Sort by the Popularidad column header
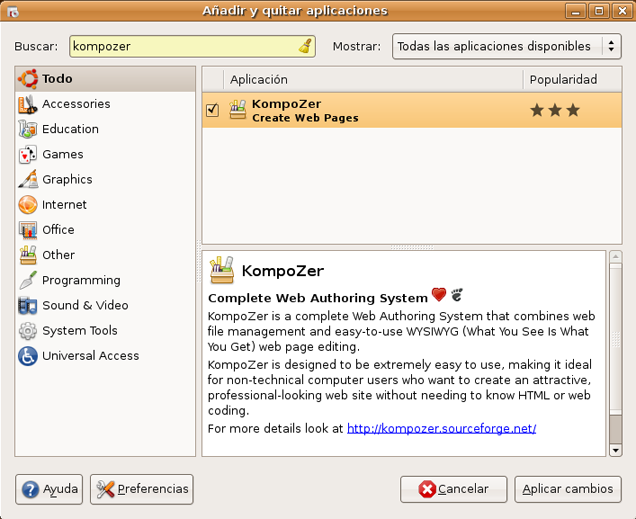This screenshot has height=519, width=636. point(572,79)
